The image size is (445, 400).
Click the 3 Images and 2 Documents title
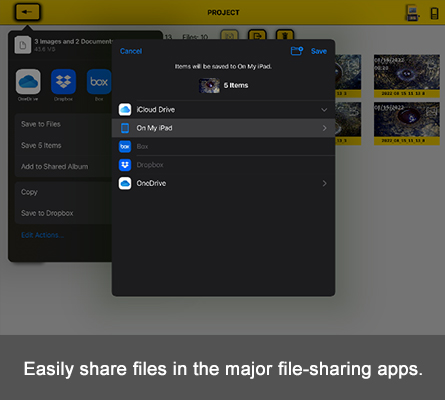click(x=73, y=41)
